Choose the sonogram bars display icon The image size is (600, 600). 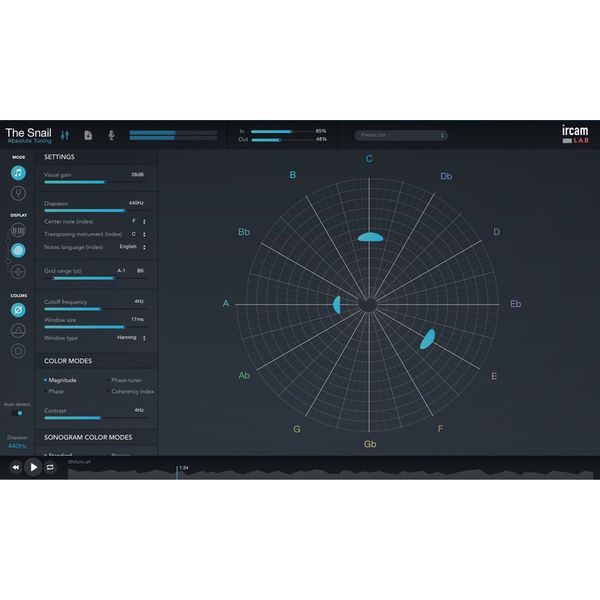tap(19, 230)
